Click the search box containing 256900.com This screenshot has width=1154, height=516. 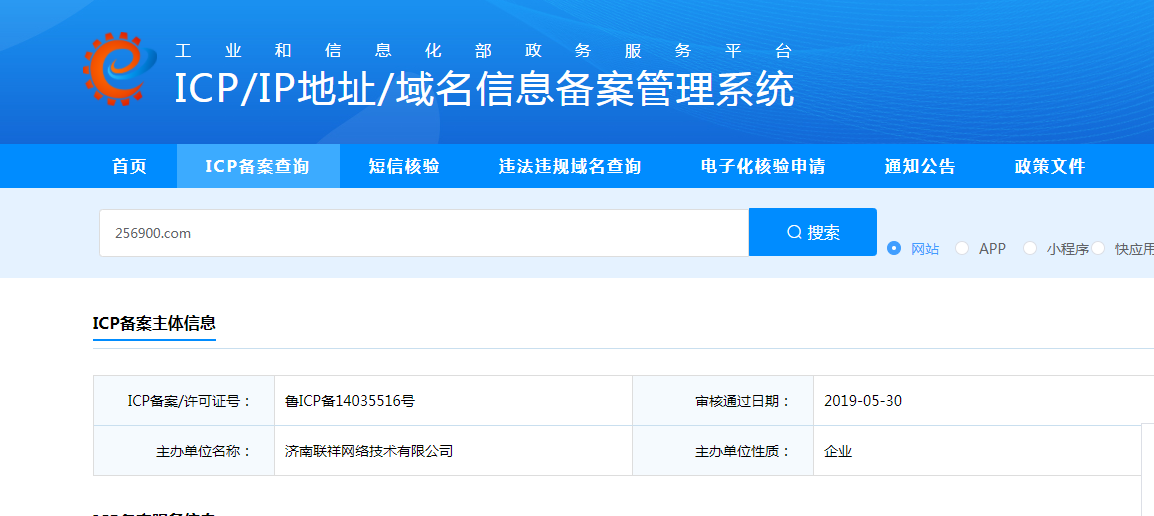424,233
